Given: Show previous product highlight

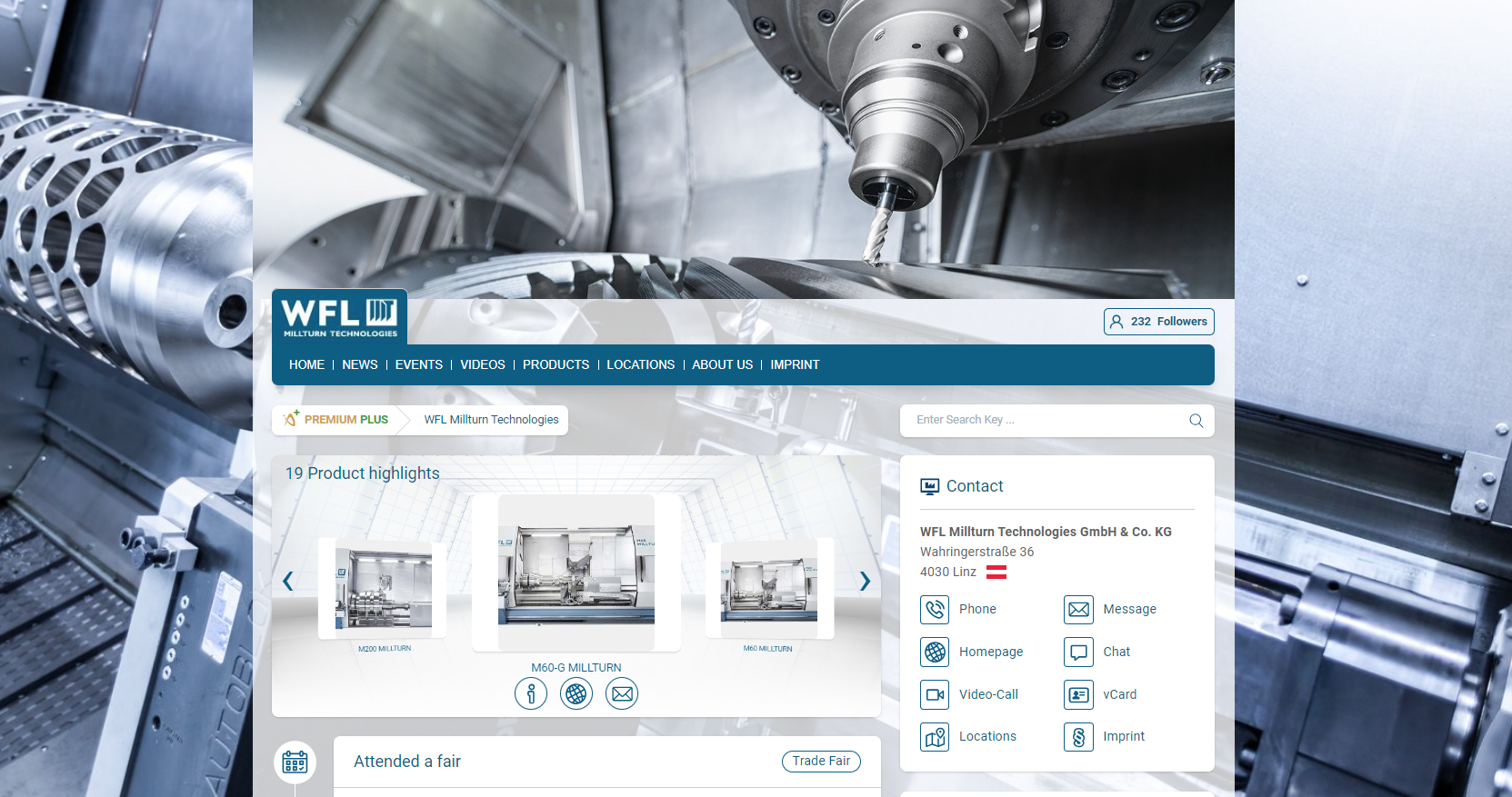Looking at the screenshot, I should (x=287, y=581).
